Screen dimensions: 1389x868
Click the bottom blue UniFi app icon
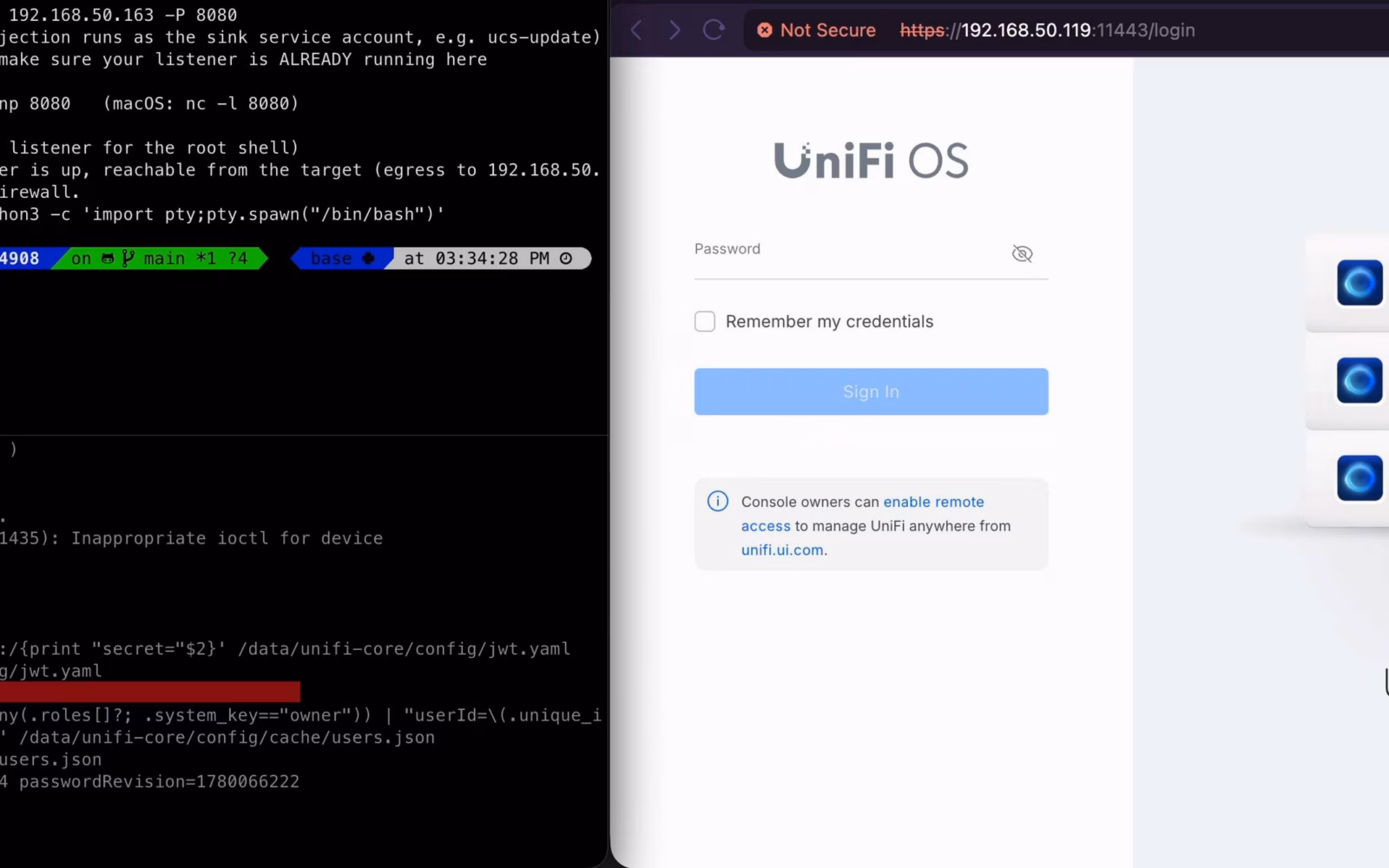pyautogui.click(x=1359, y=478)
